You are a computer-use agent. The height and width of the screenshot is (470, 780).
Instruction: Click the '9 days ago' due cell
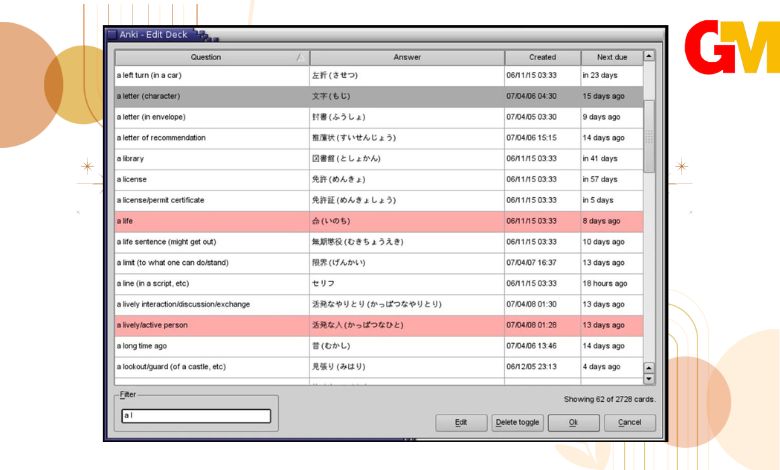coord(612,117)
